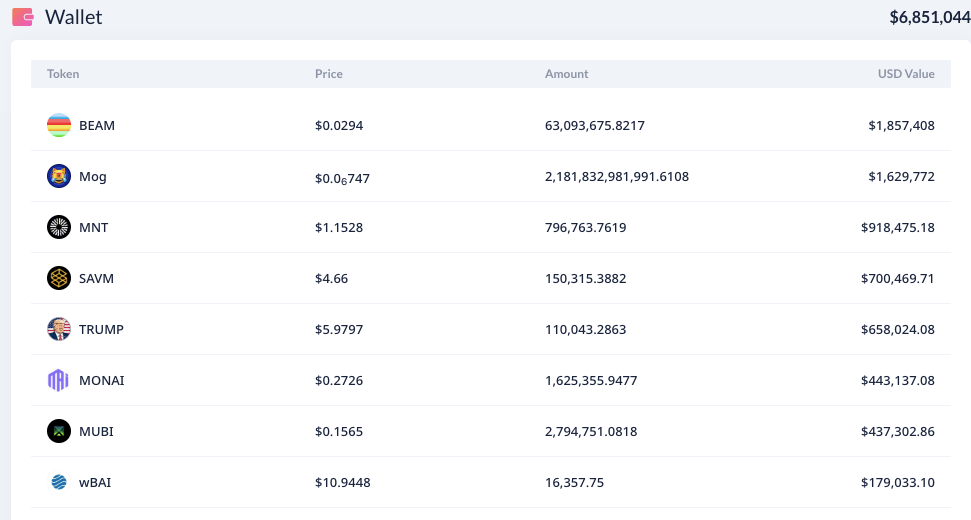This screenshot has height=520, width=971.
Task: Click amount 110,043.2863
Action: coord(585,329)
